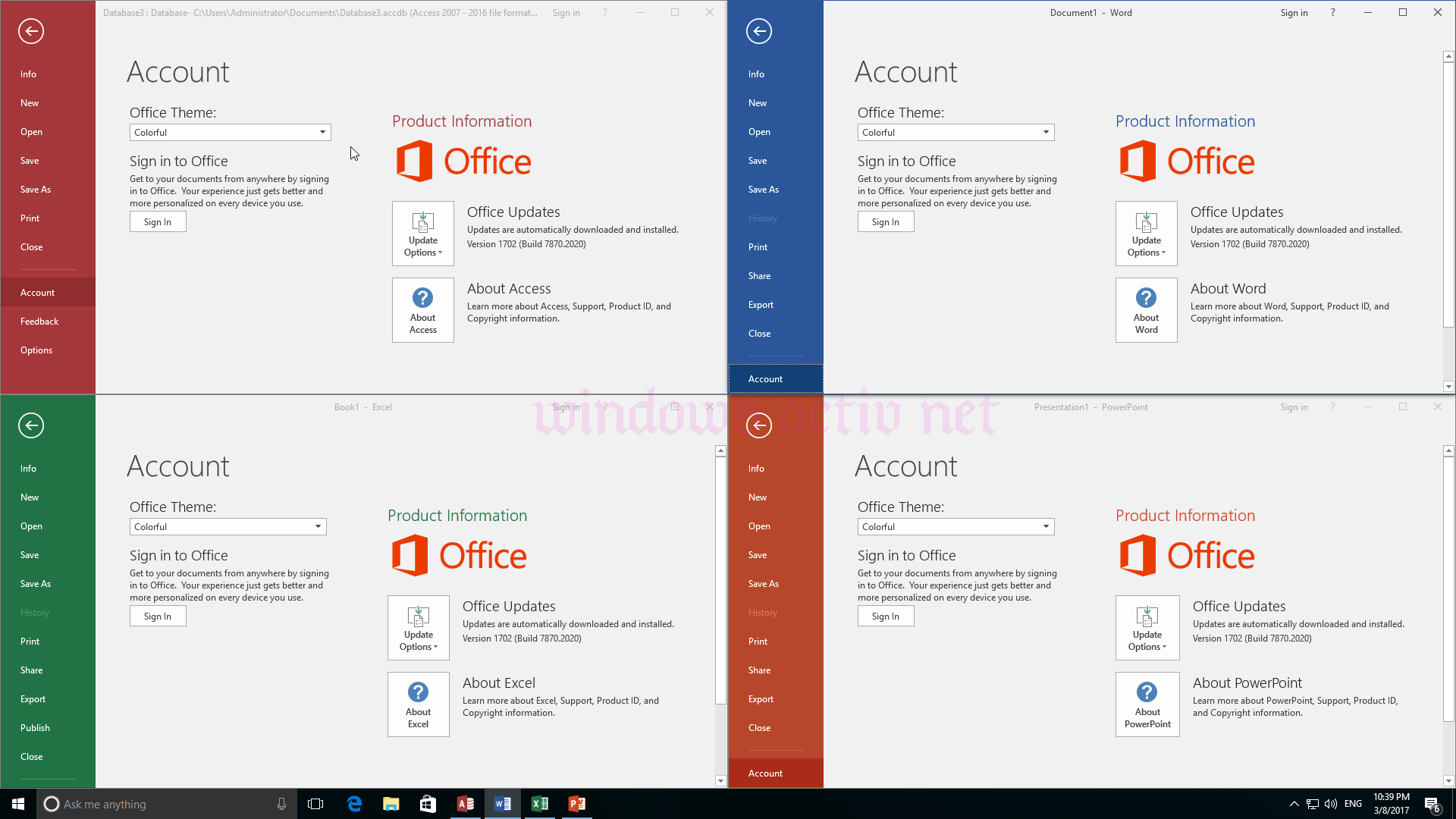
Task: Click the speaker volume icon in system tray
Action: [1329, 804]
